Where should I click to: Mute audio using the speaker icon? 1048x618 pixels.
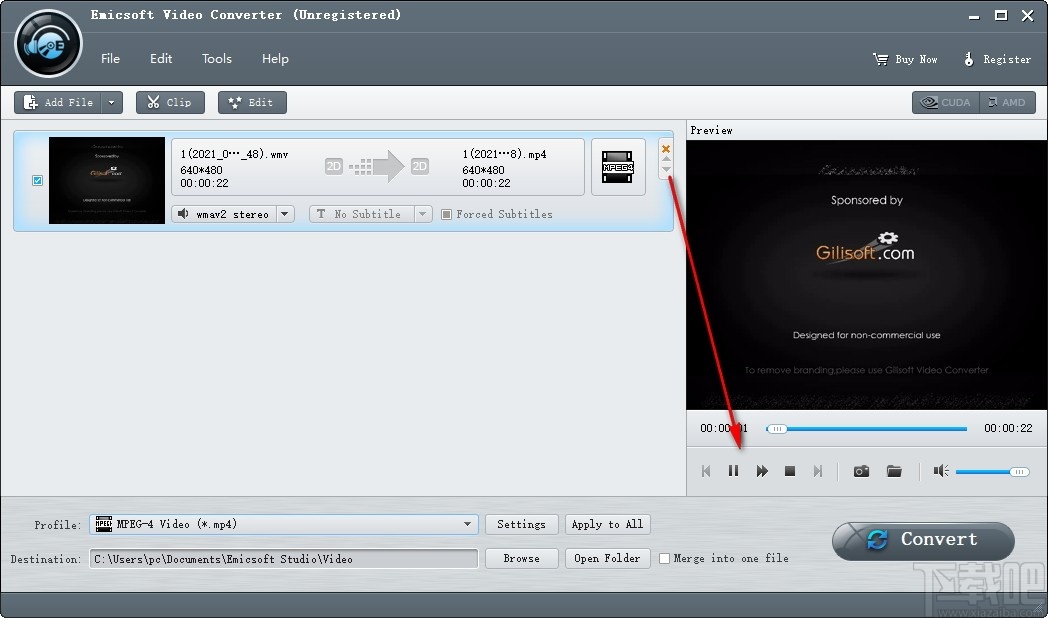(x=940, y=470)
